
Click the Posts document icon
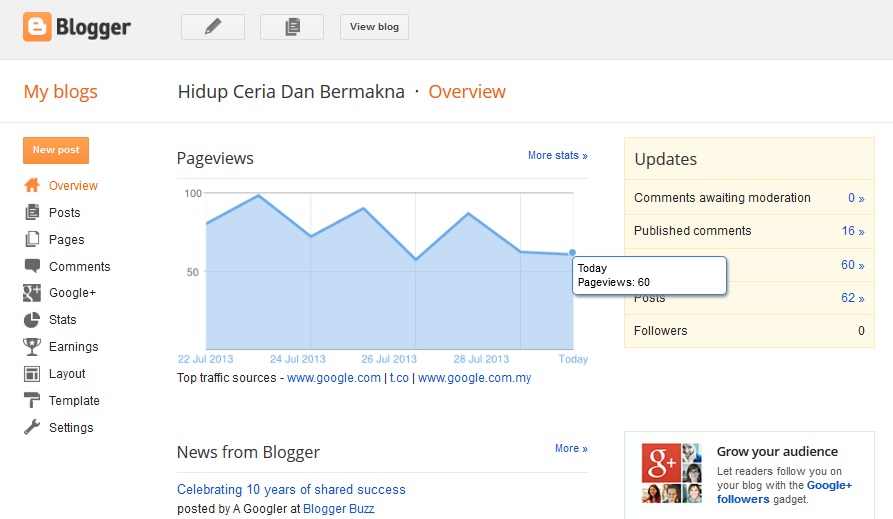coord(32,212)
